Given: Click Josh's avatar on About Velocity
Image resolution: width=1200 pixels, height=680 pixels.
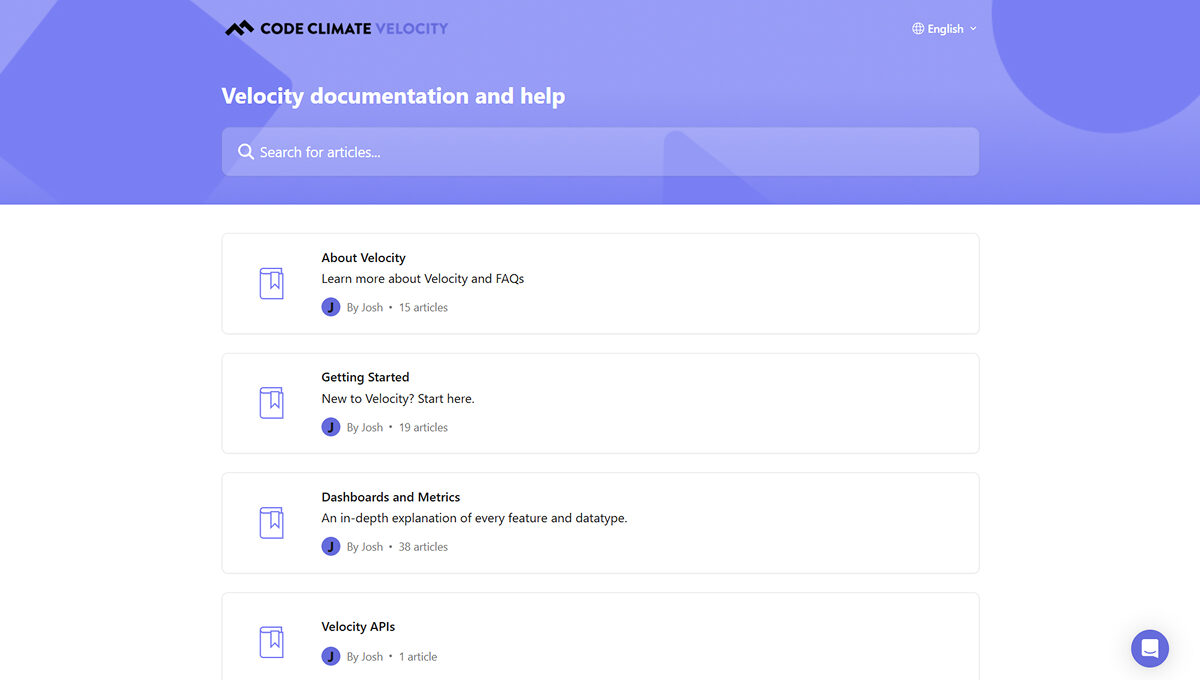Looking at the screenshot, I should tap(331, 307).
